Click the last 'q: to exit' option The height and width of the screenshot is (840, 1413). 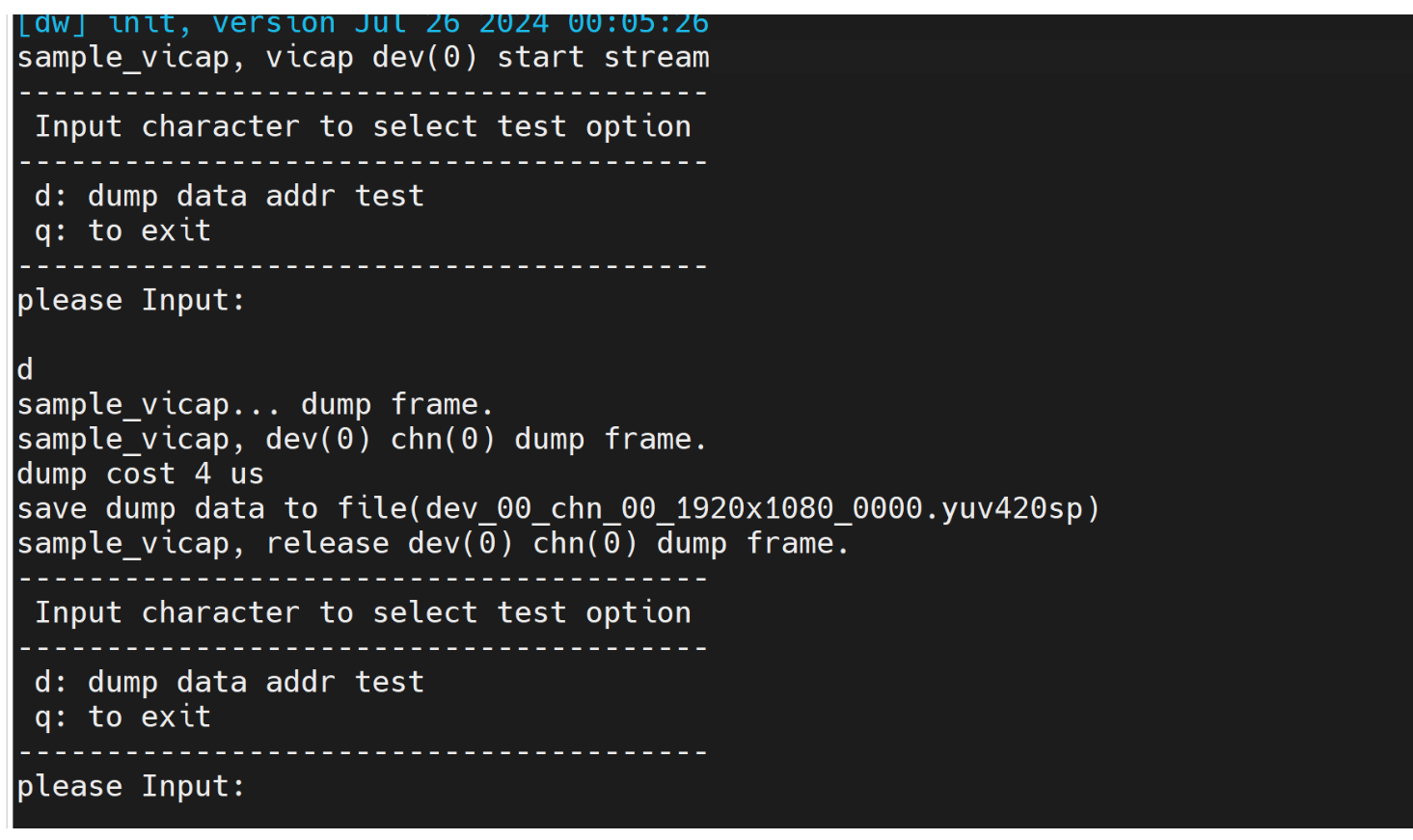(x=122, y=718)
